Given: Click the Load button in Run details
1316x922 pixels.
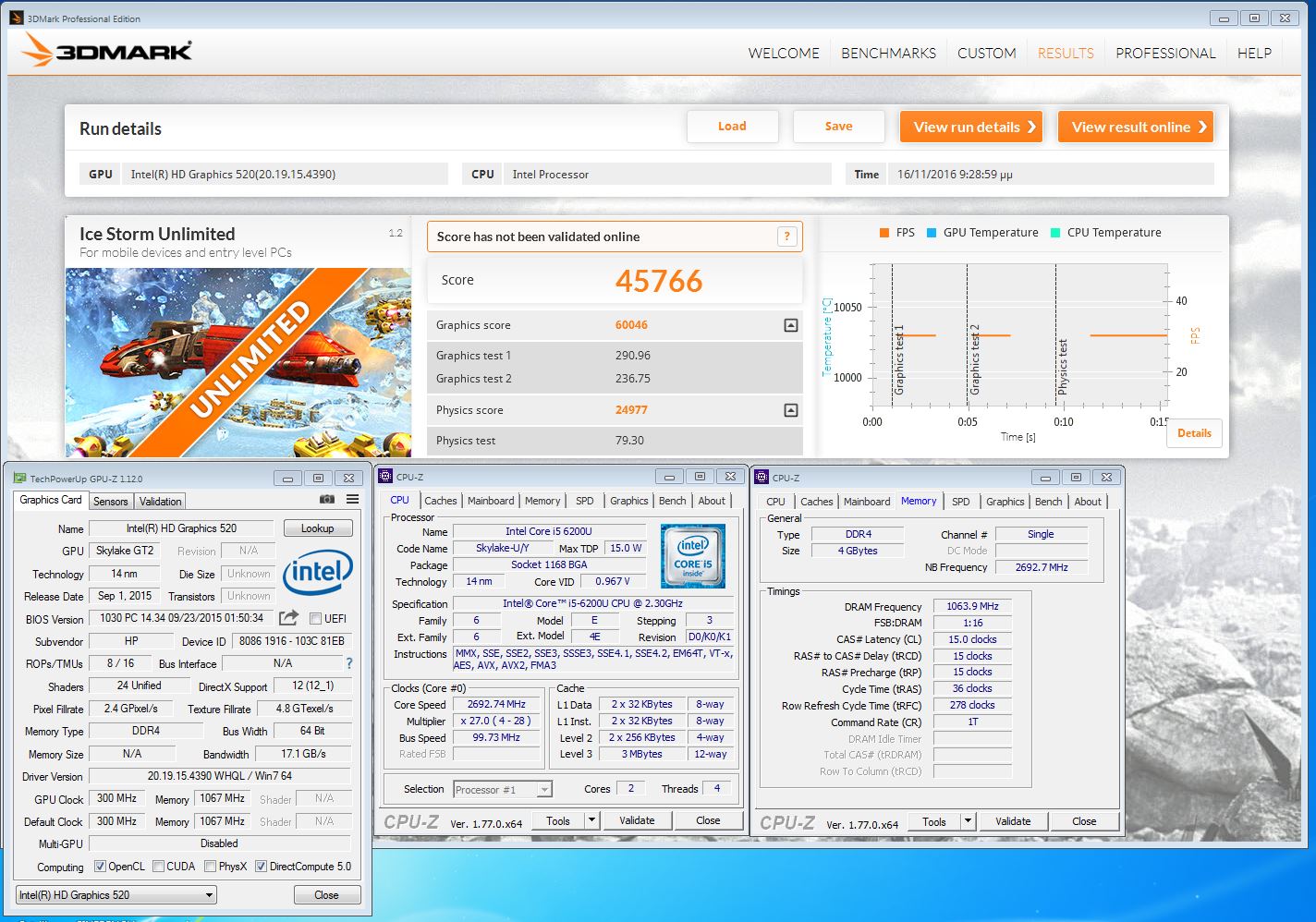Looking at the screenshot, I should tap(732, 127).
